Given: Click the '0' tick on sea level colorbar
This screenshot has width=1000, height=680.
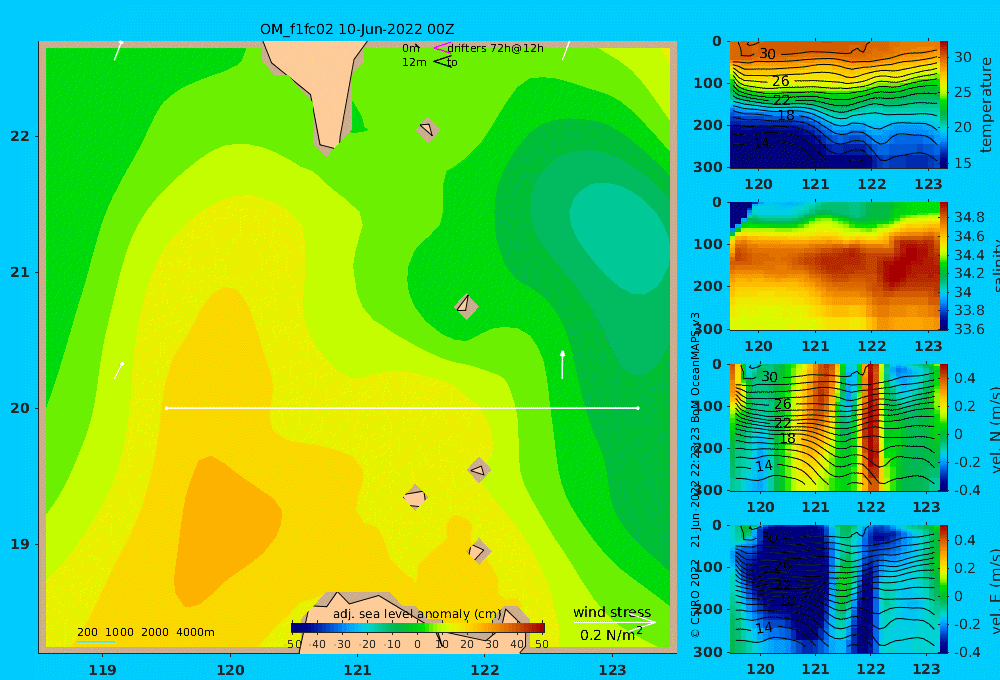Looking at the screenshot, I should 417,644.
